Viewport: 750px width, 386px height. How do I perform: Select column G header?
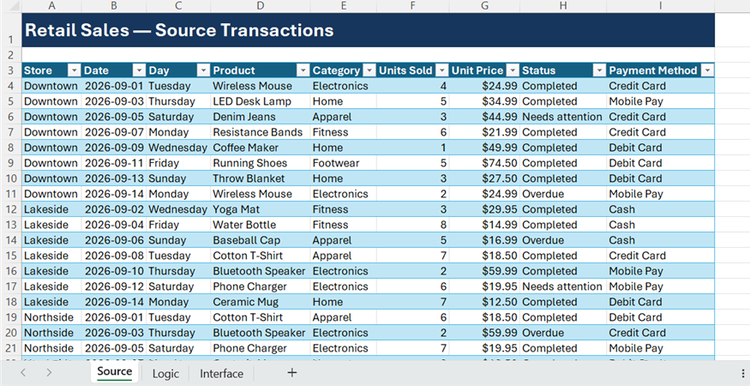(485, 6)
